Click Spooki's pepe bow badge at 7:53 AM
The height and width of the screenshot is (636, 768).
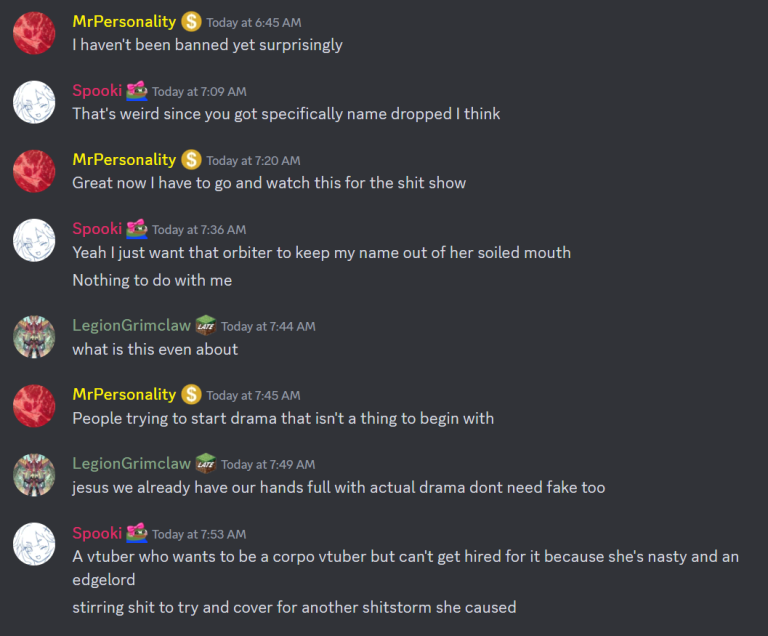coord(137,534)
